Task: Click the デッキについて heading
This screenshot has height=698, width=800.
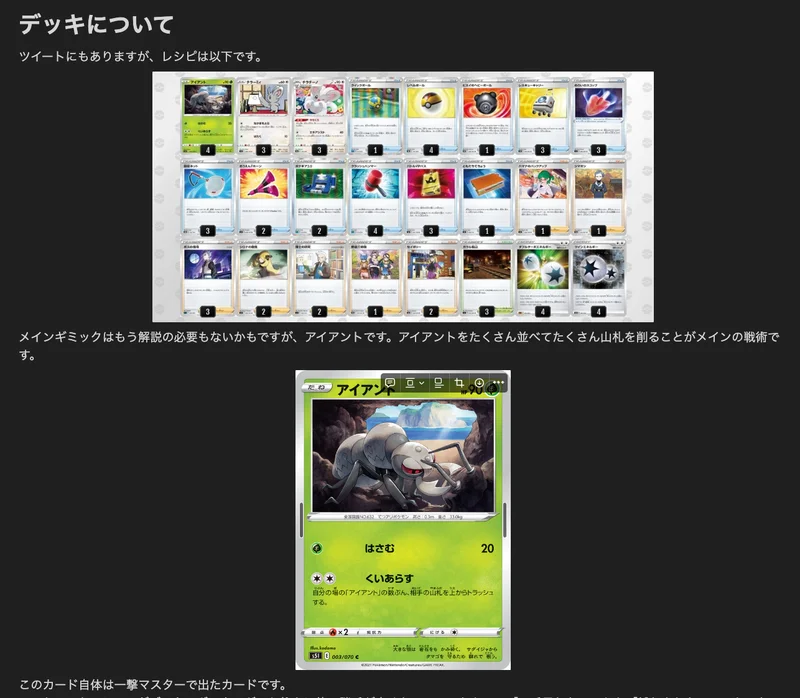Action: click(97, 25)
